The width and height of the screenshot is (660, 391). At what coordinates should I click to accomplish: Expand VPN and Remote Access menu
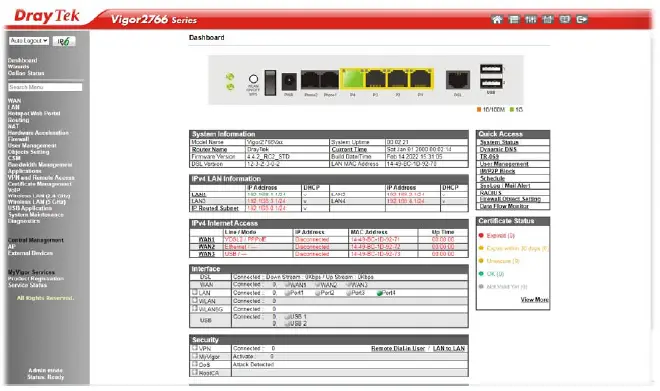41,178
